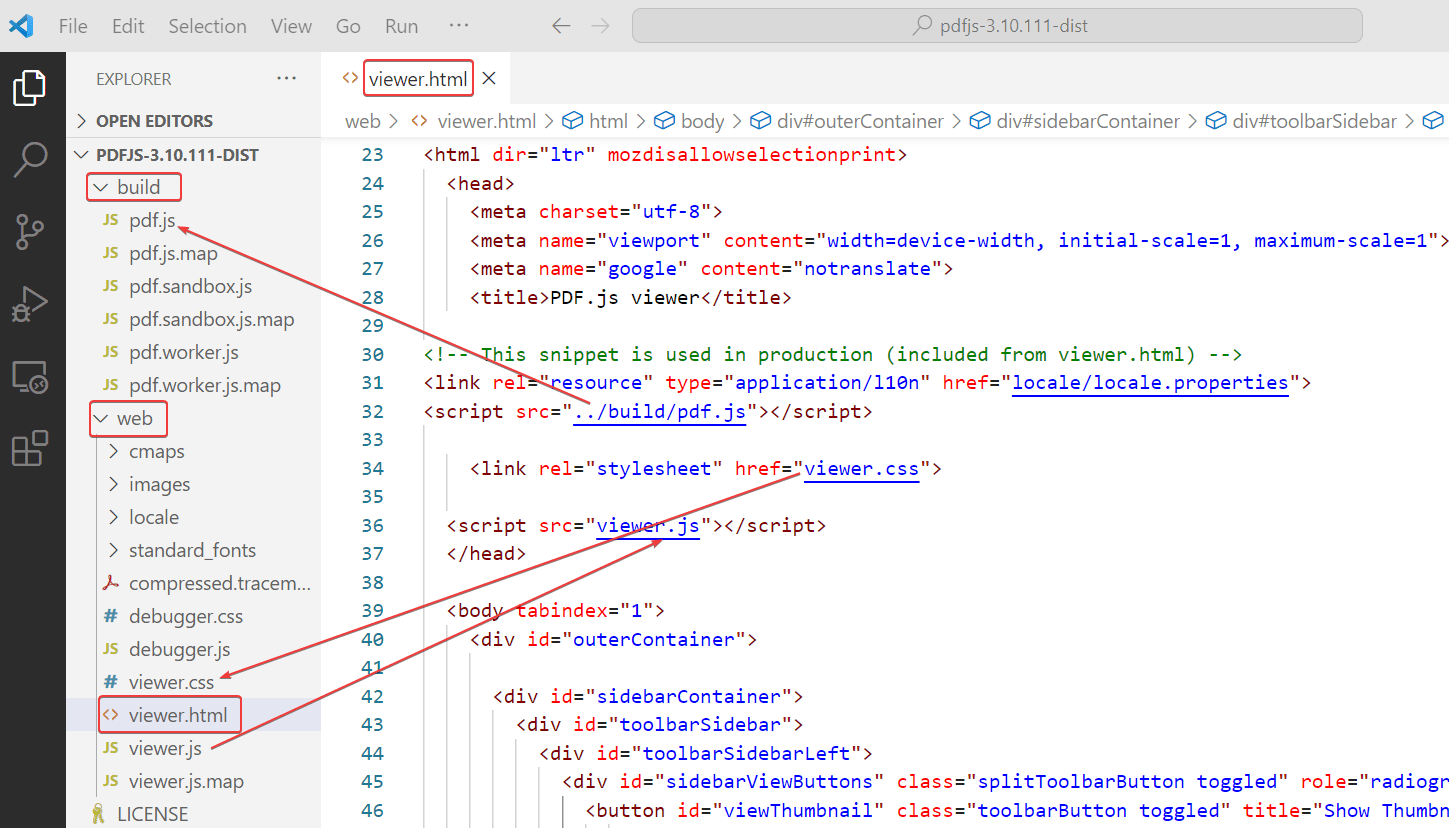Viewport: 1449px width, 828px height.
Task: Open pdf.js.map file
Action: click(x=194, y=253)
